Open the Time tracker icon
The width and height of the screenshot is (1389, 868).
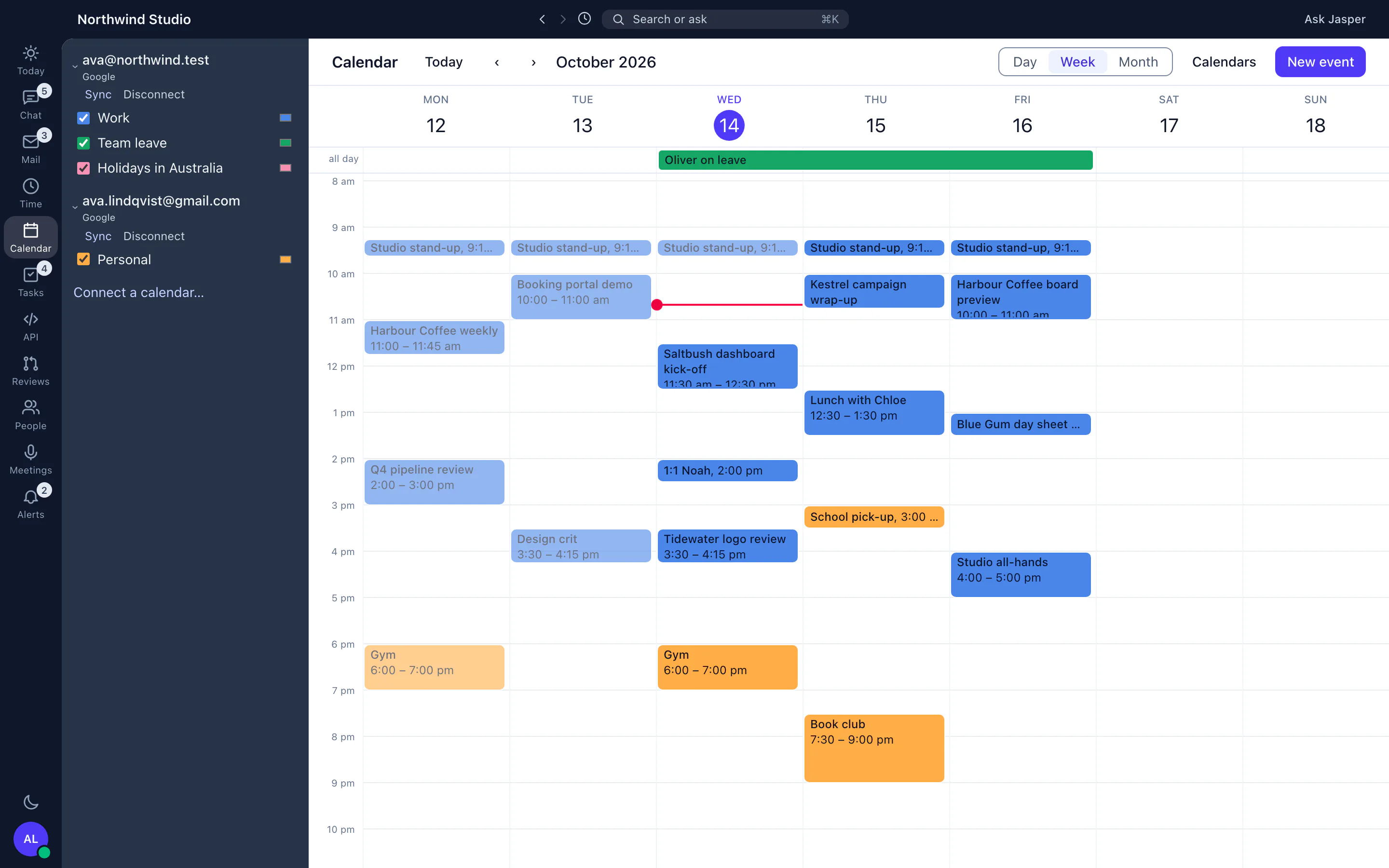tap(30, 193)
